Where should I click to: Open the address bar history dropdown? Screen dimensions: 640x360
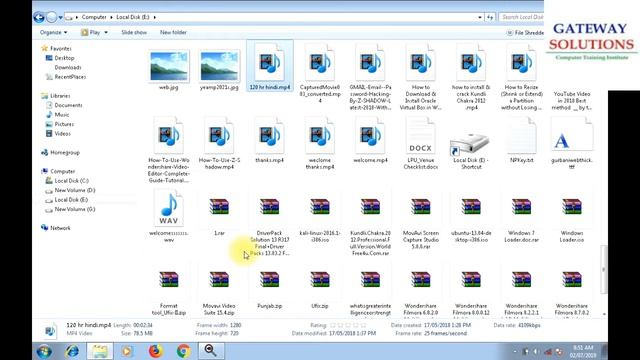click(480, 17)
